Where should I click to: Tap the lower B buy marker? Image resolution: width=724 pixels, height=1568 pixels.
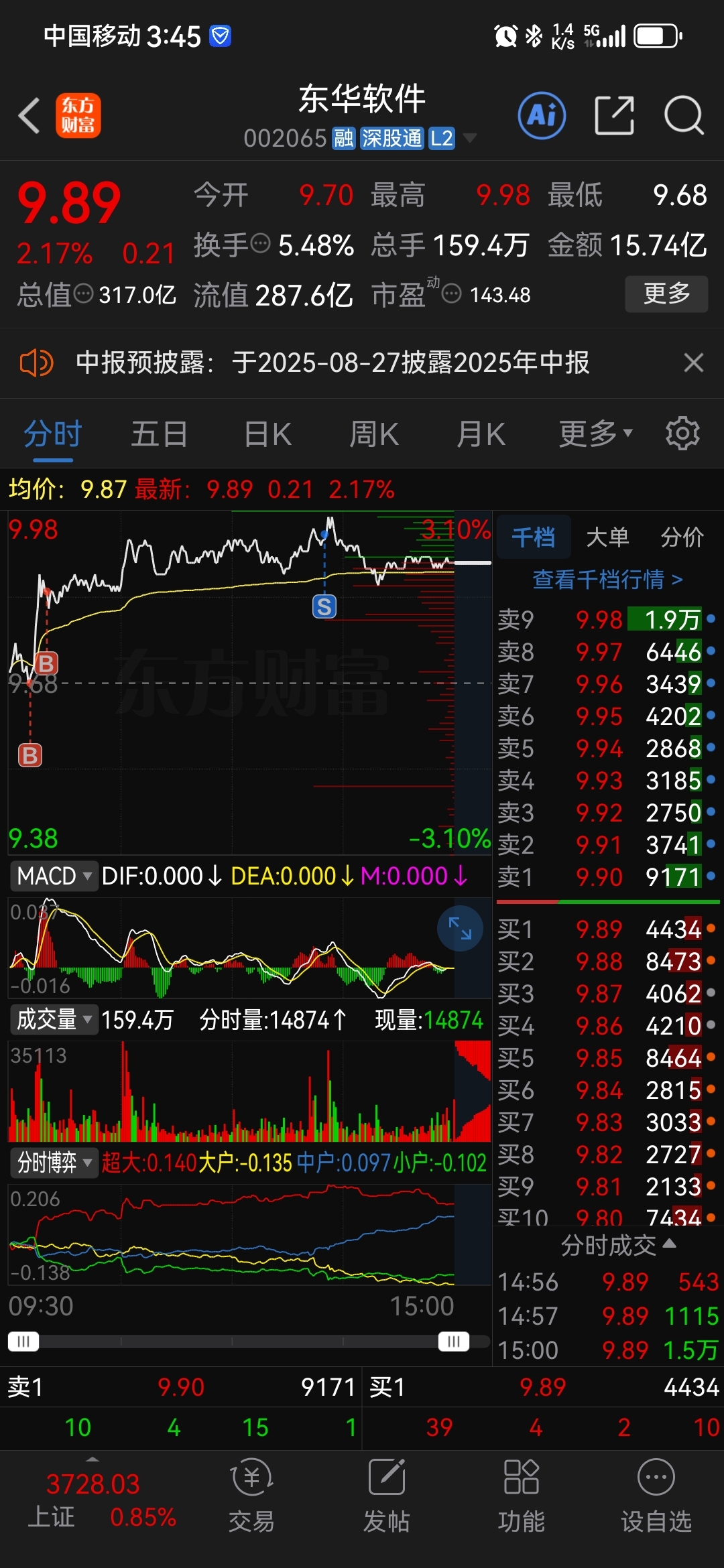29,755
